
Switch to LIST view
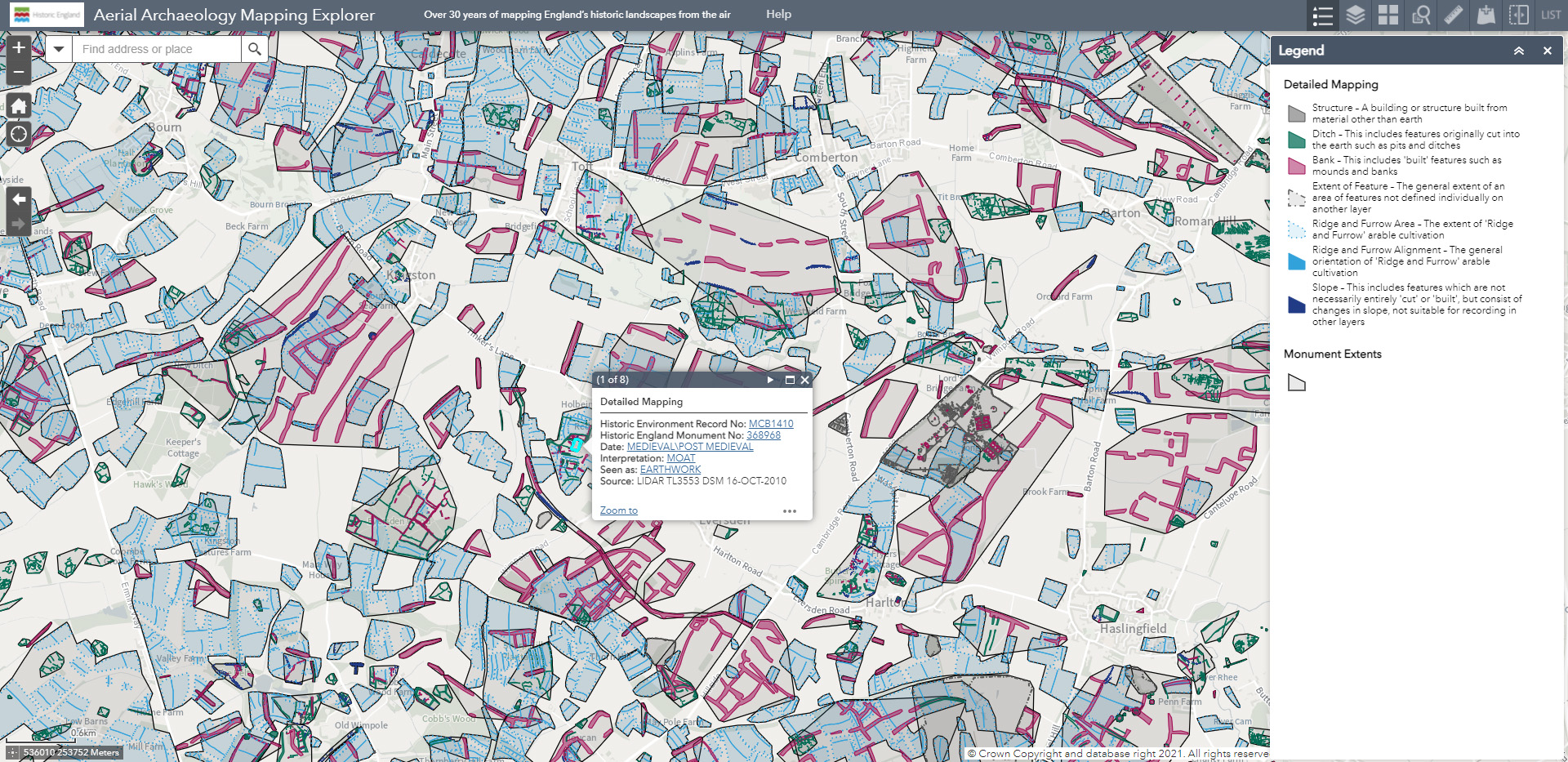pyautogui.click(x=1549, y=15)
